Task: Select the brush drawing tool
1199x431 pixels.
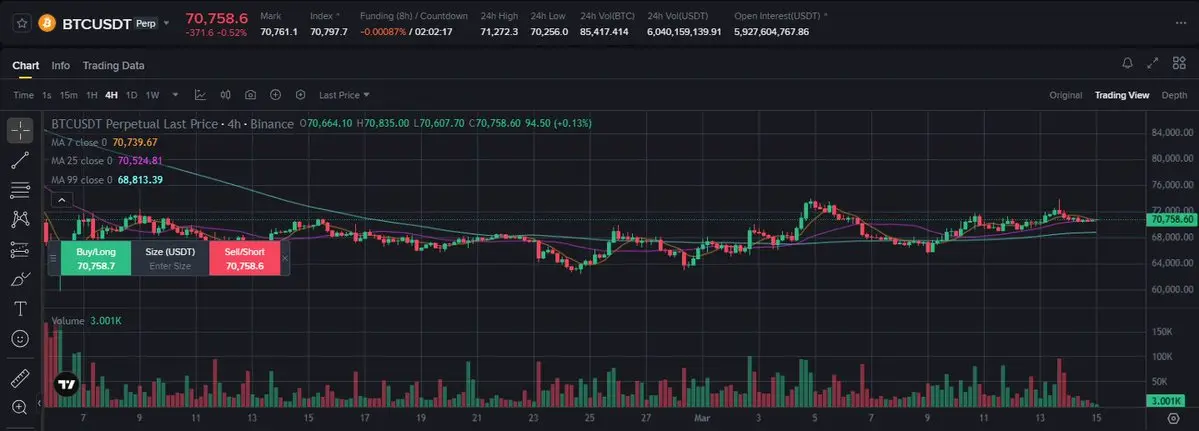Action: click(x=21, y=279)
